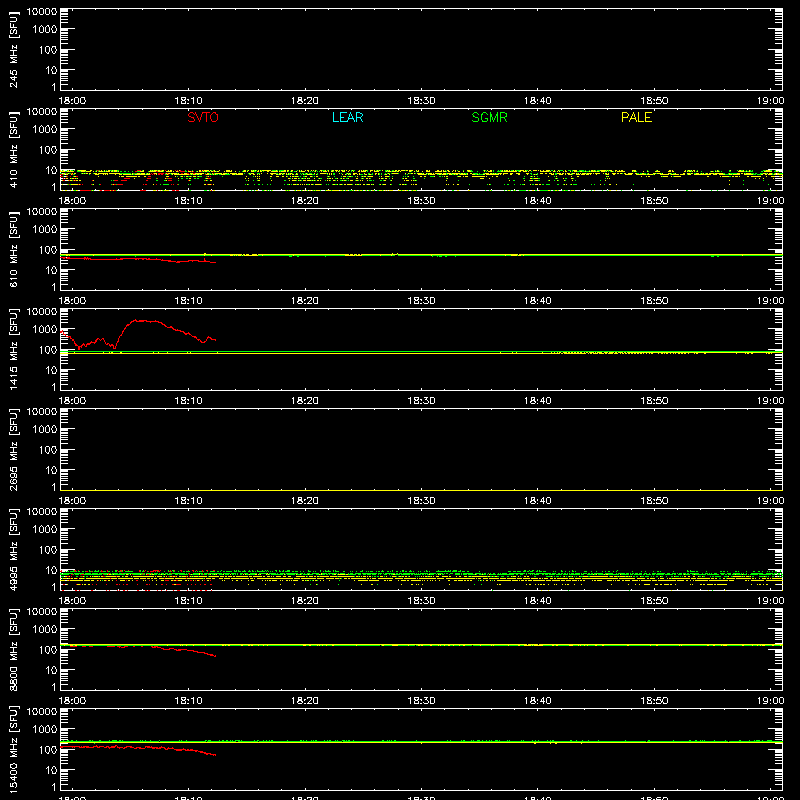Click the 10 y-axis label of 15400 MHz panel
Screen dimensions: 800x800
(x=51, y=770)
